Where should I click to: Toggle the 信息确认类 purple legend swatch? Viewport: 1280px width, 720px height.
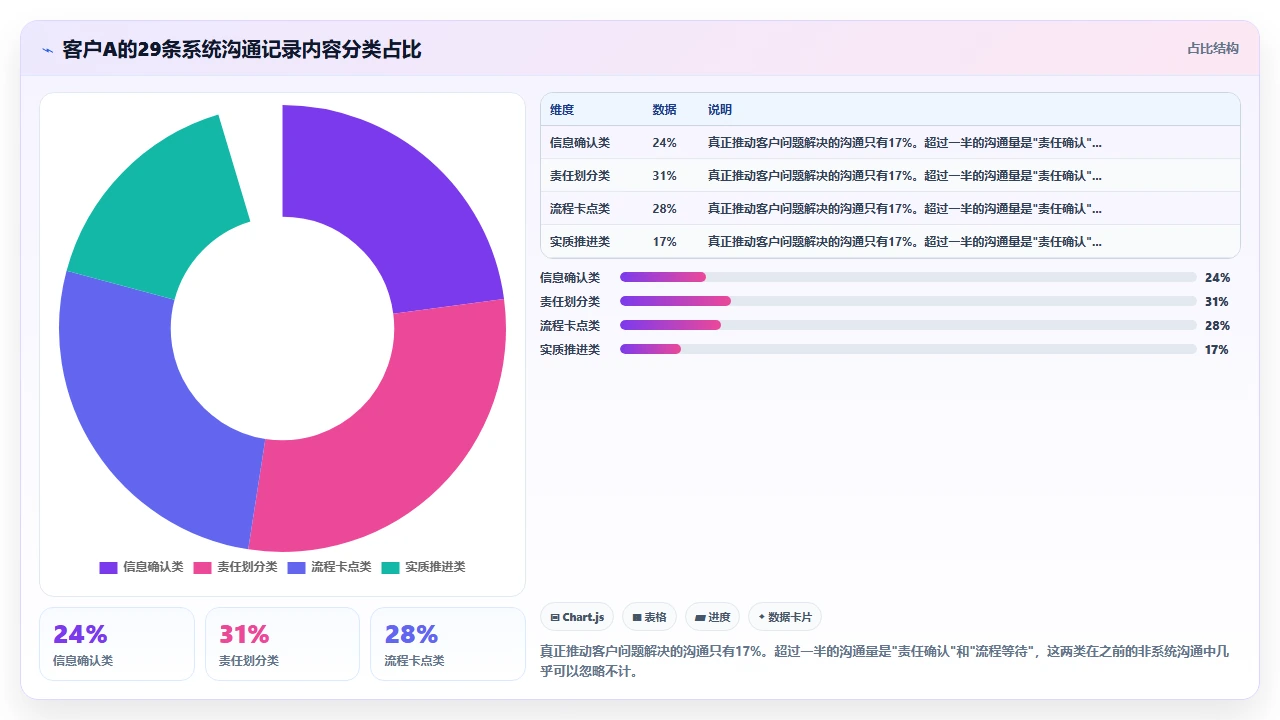(108, 567)
